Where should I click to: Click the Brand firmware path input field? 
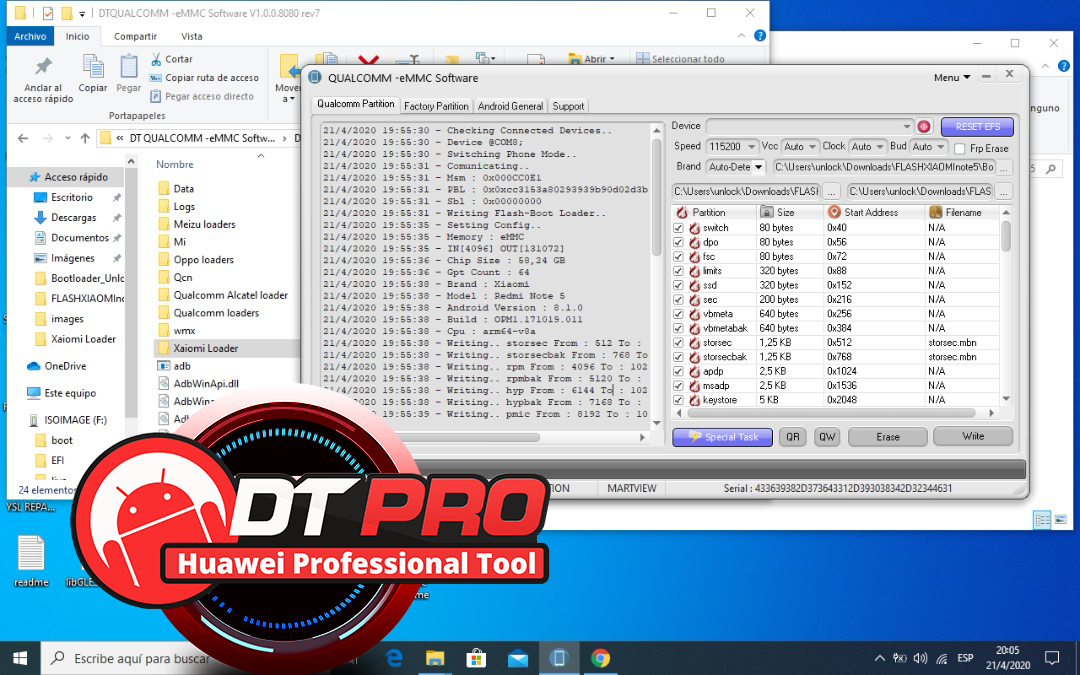click(884, 167)
